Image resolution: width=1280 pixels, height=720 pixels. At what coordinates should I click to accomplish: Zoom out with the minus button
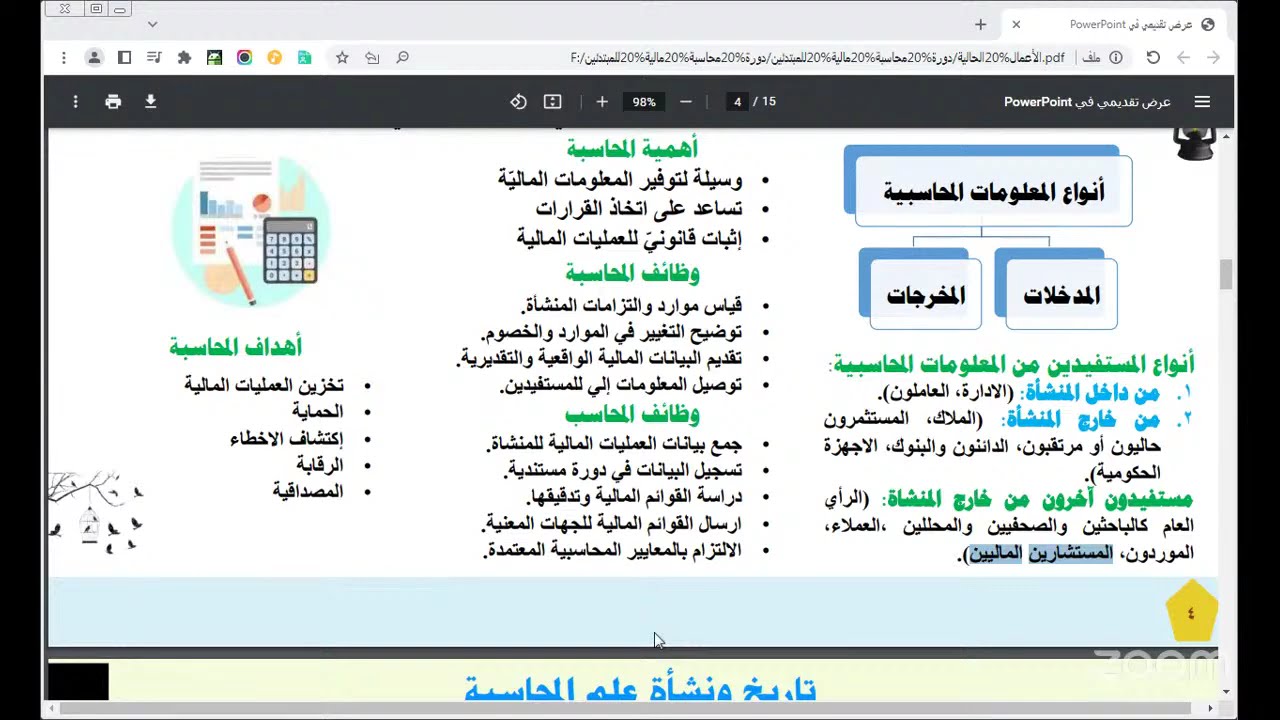tap(685, 102)
